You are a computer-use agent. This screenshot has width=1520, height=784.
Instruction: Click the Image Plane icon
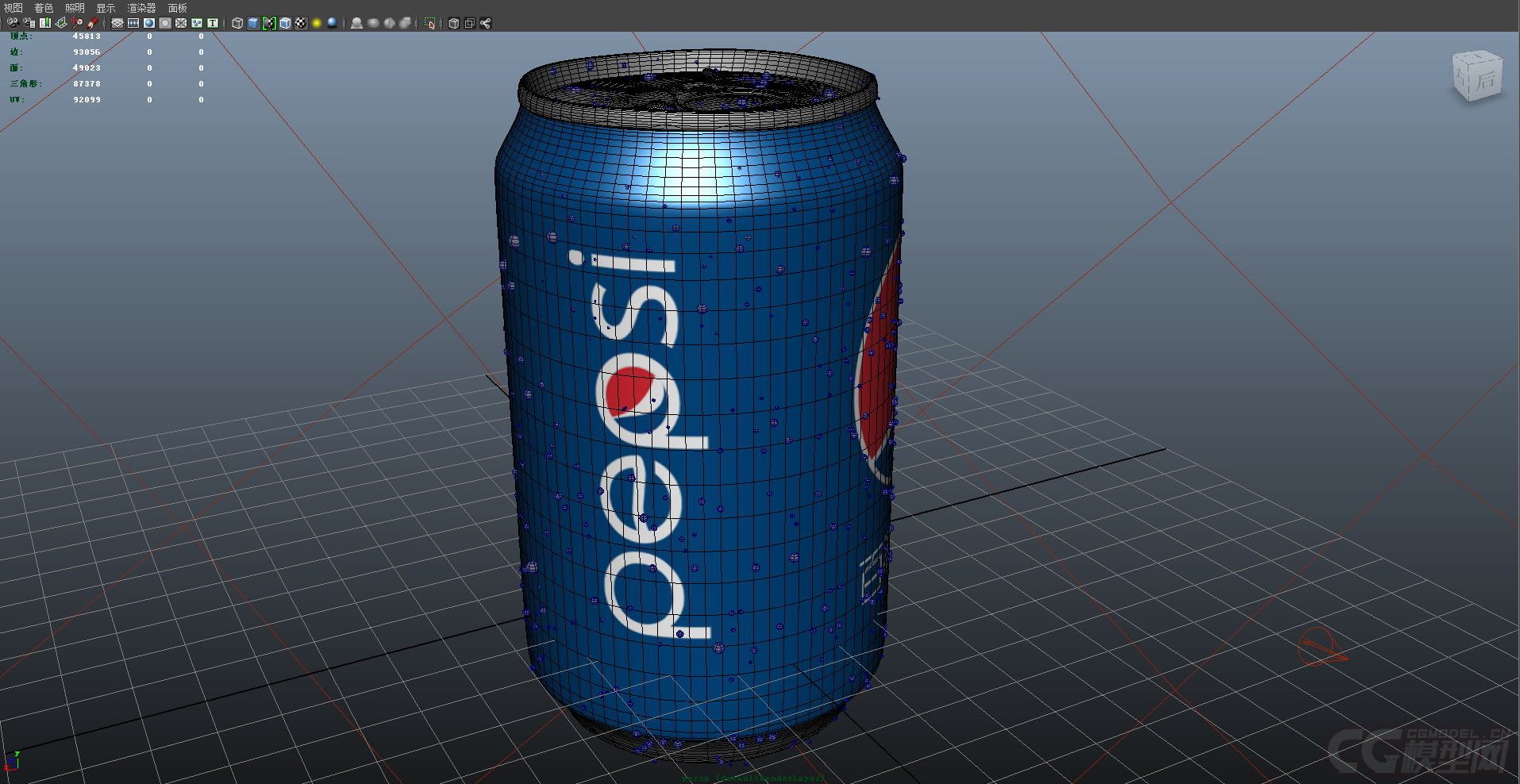click(x=61, y=23)
